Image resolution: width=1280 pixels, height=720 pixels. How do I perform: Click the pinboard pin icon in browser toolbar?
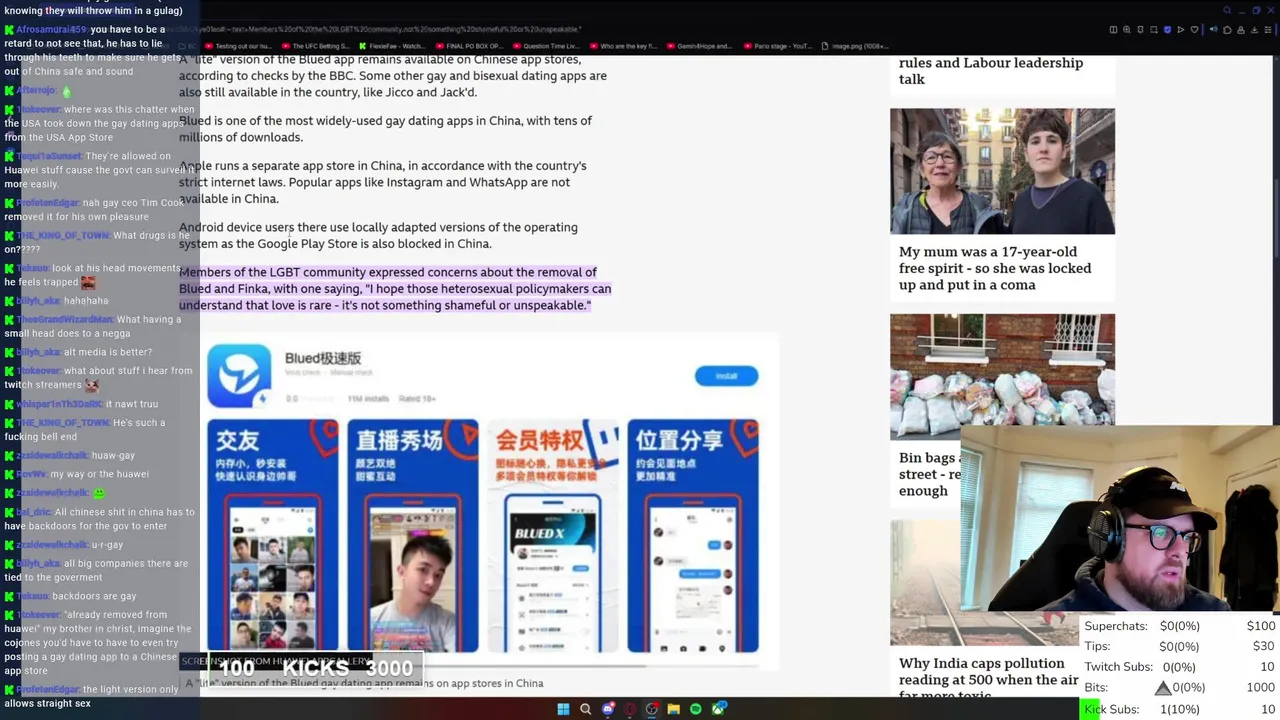click(1140, 30)
